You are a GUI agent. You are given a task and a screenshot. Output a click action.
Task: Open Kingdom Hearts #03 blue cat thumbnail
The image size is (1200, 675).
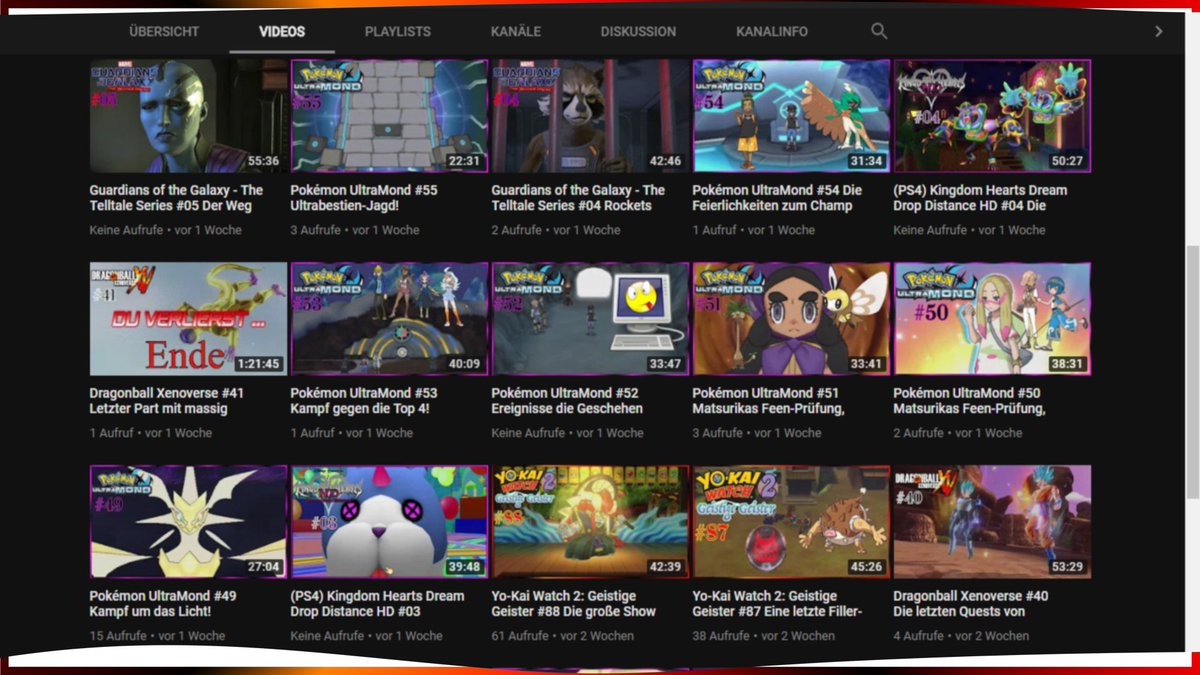(x=389, y=522)
